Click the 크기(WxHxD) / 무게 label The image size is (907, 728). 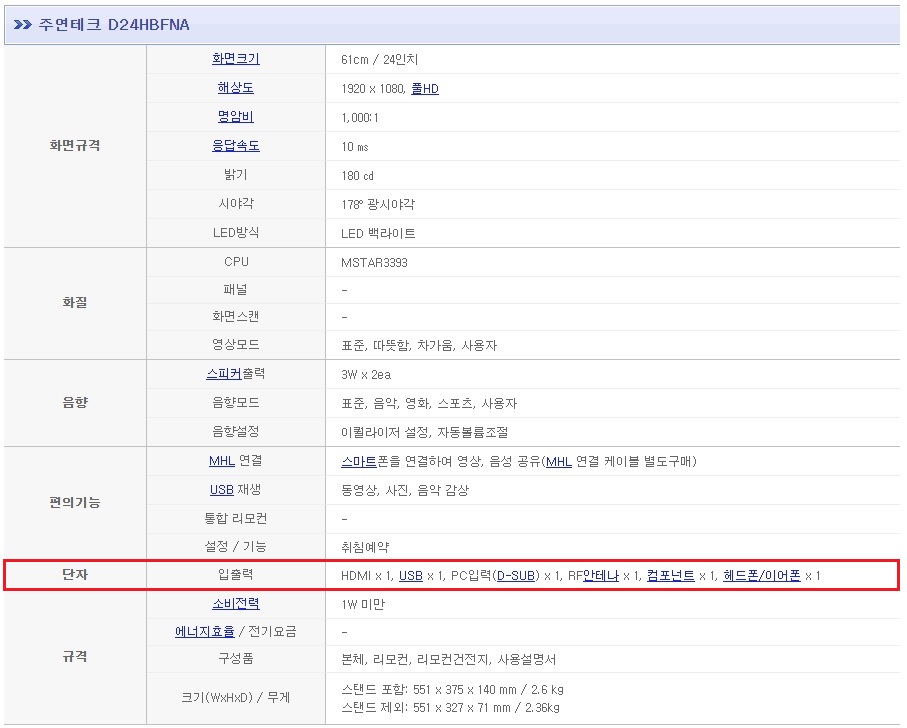(235, 698)
